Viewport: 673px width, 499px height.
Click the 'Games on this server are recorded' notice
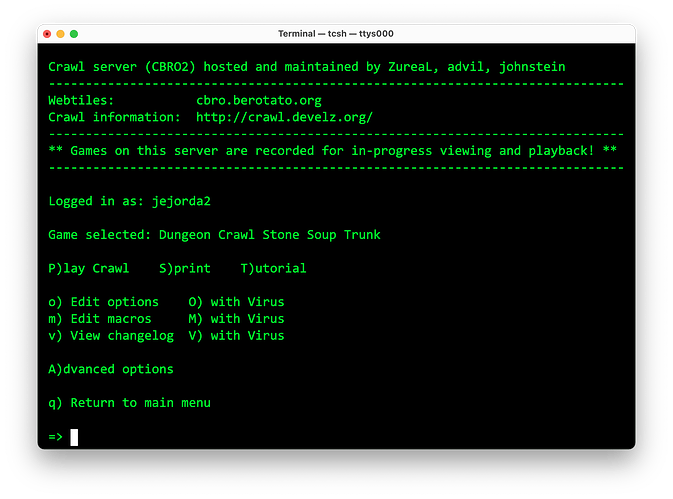pos(333,151)
